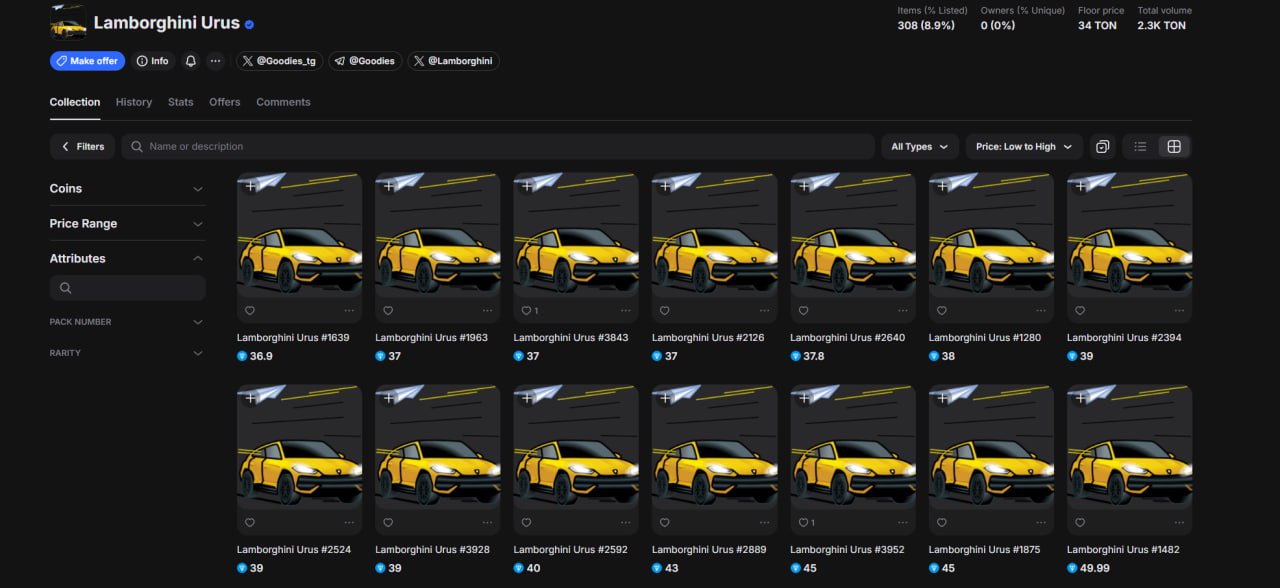Click the sweep/multi-select icon beside sort

pyautogui.click(x=1102, y=147)
